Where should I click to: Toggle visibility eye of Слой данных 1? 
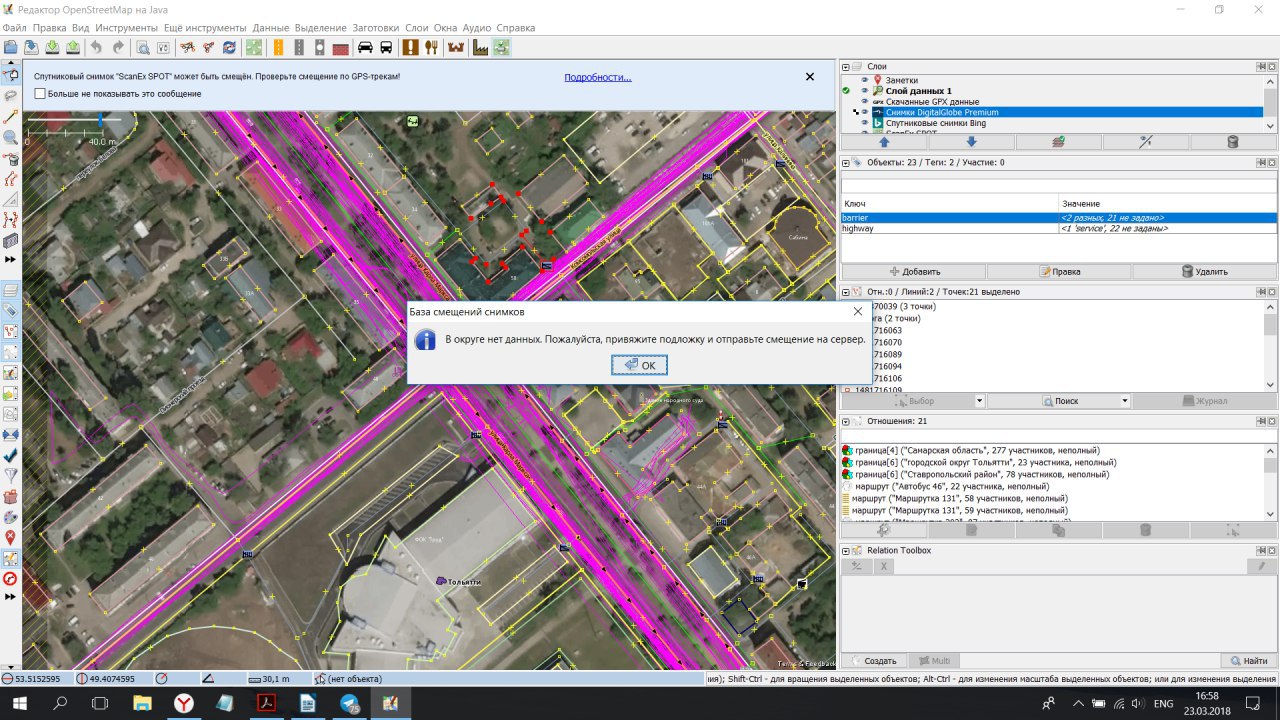pyautogui.click(x=866, y=91)
